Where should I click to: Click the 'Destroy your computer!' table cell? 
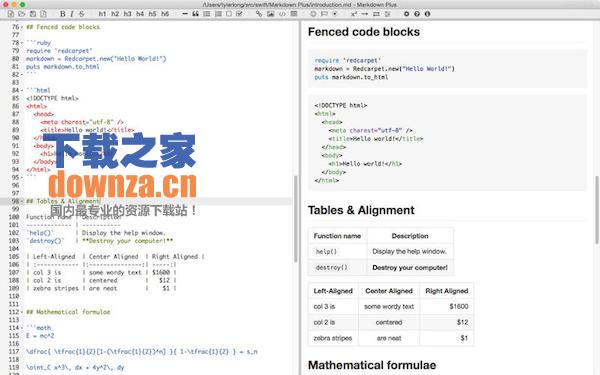[409, 268]
